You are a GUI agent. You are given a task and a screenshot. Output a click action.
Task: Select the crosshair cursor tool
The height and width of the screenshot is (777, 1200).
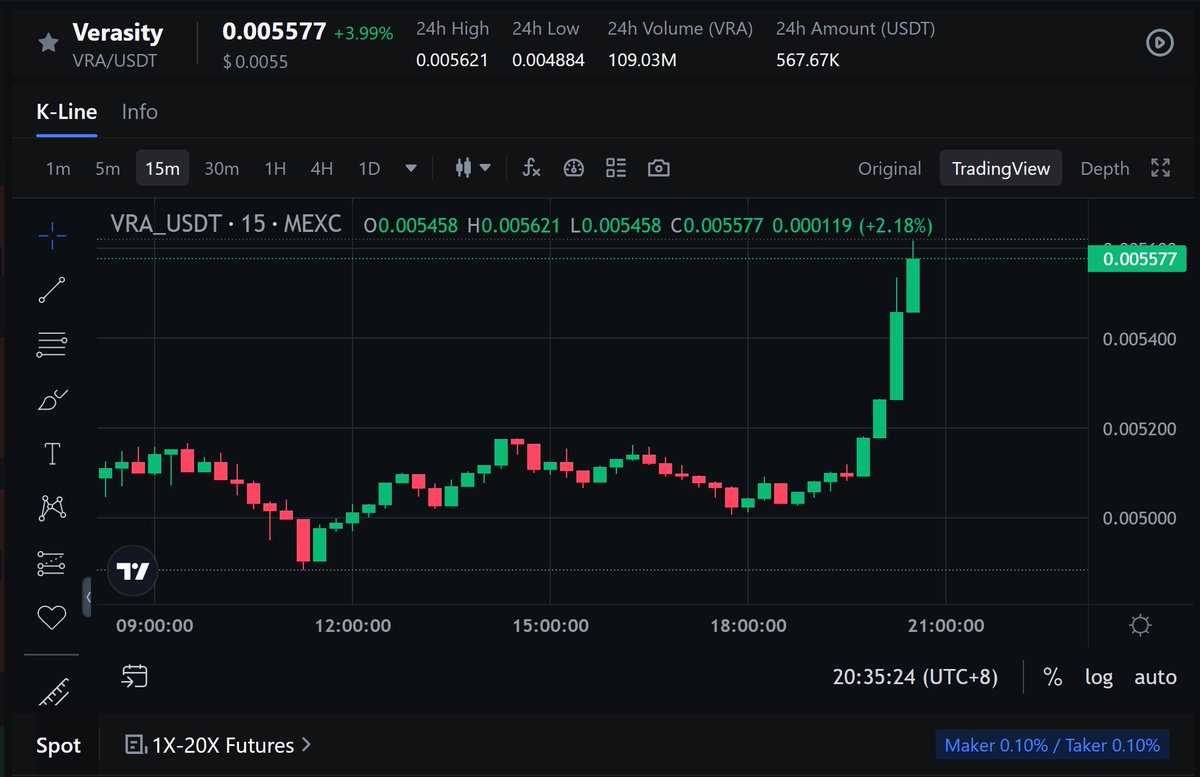pos(52,236)
